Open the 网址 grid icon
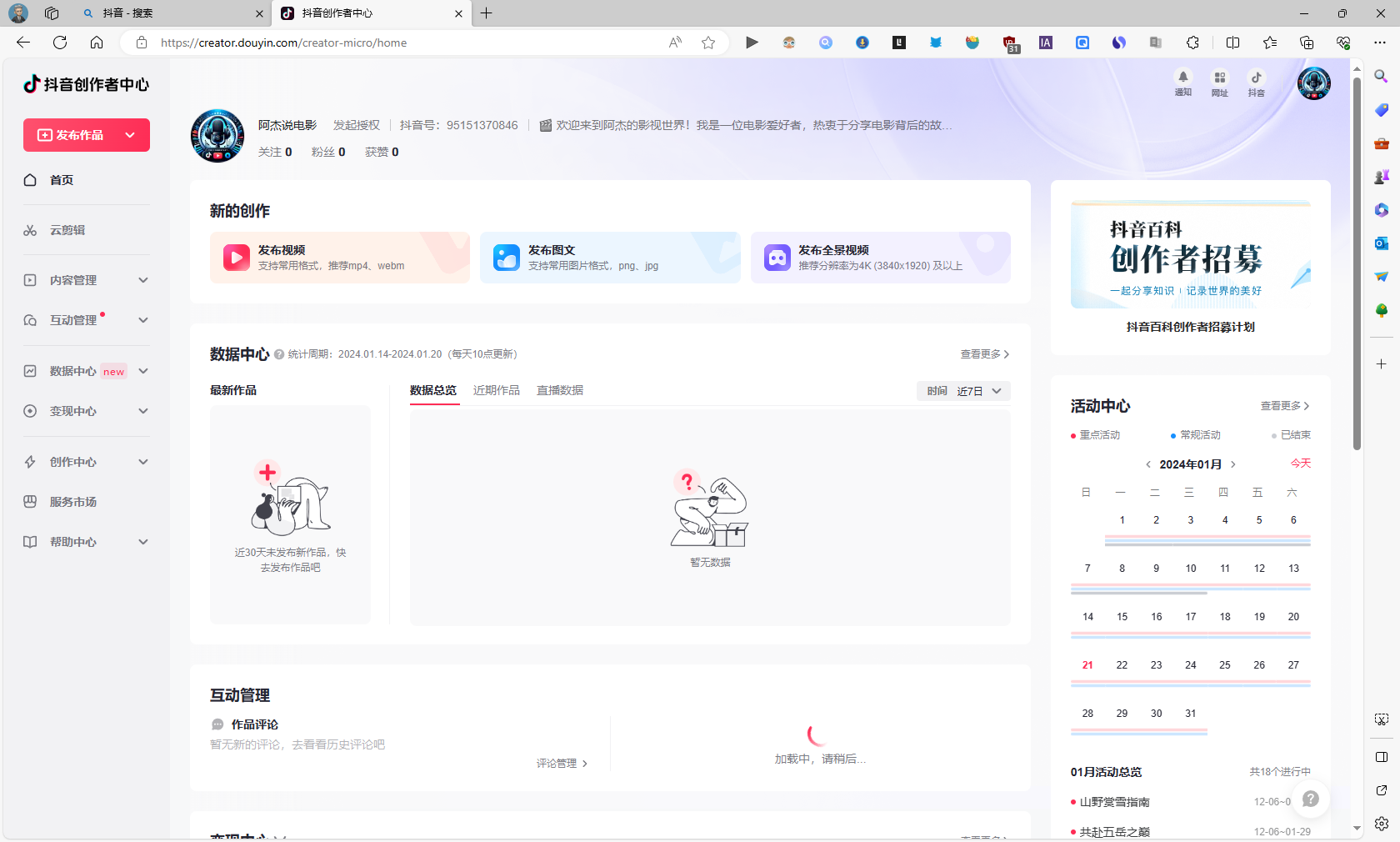The image size is (1400, 842). (1219, 78)
